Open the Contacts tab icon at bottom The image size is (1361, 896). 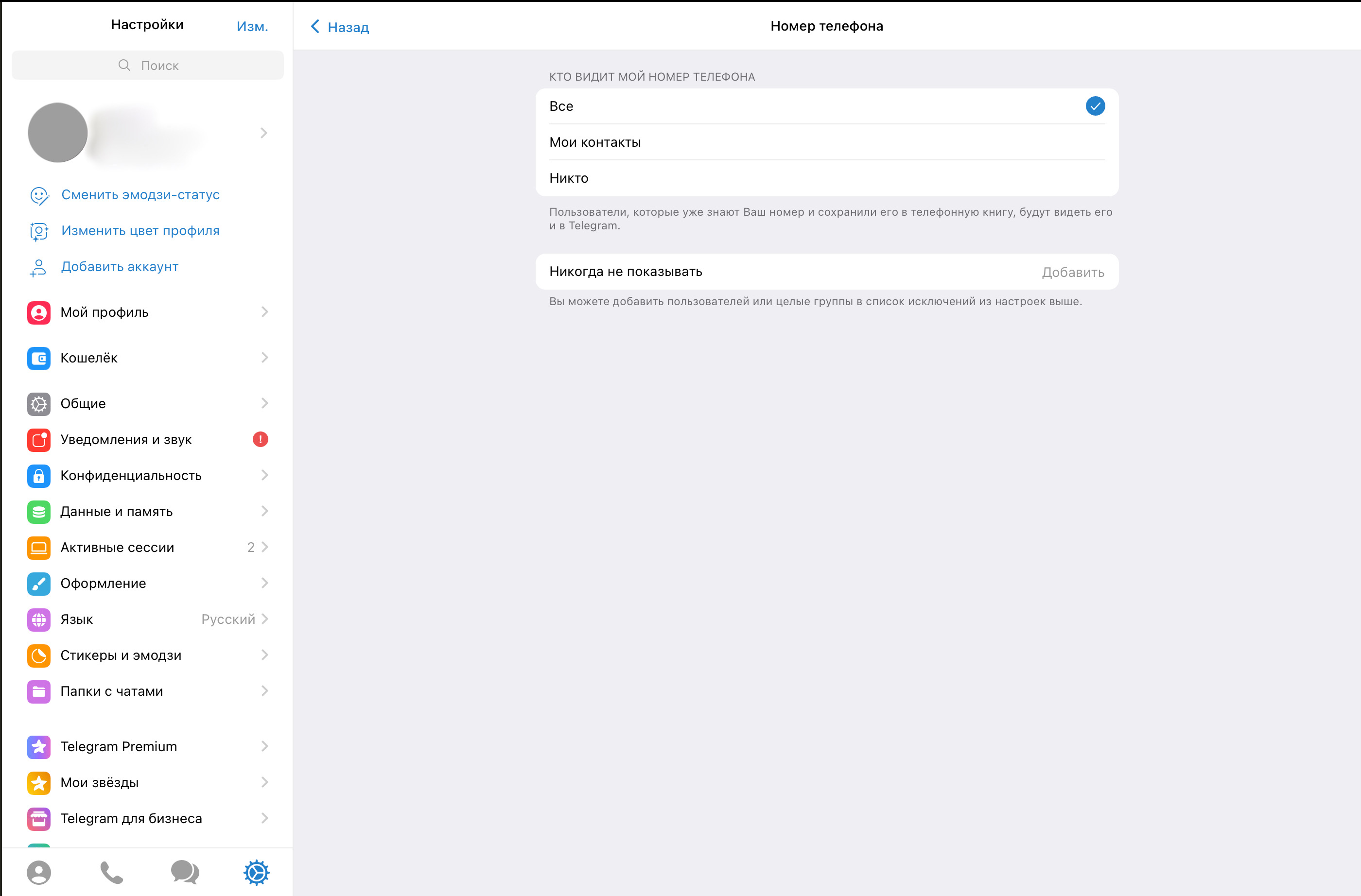[x=39, y=872]
